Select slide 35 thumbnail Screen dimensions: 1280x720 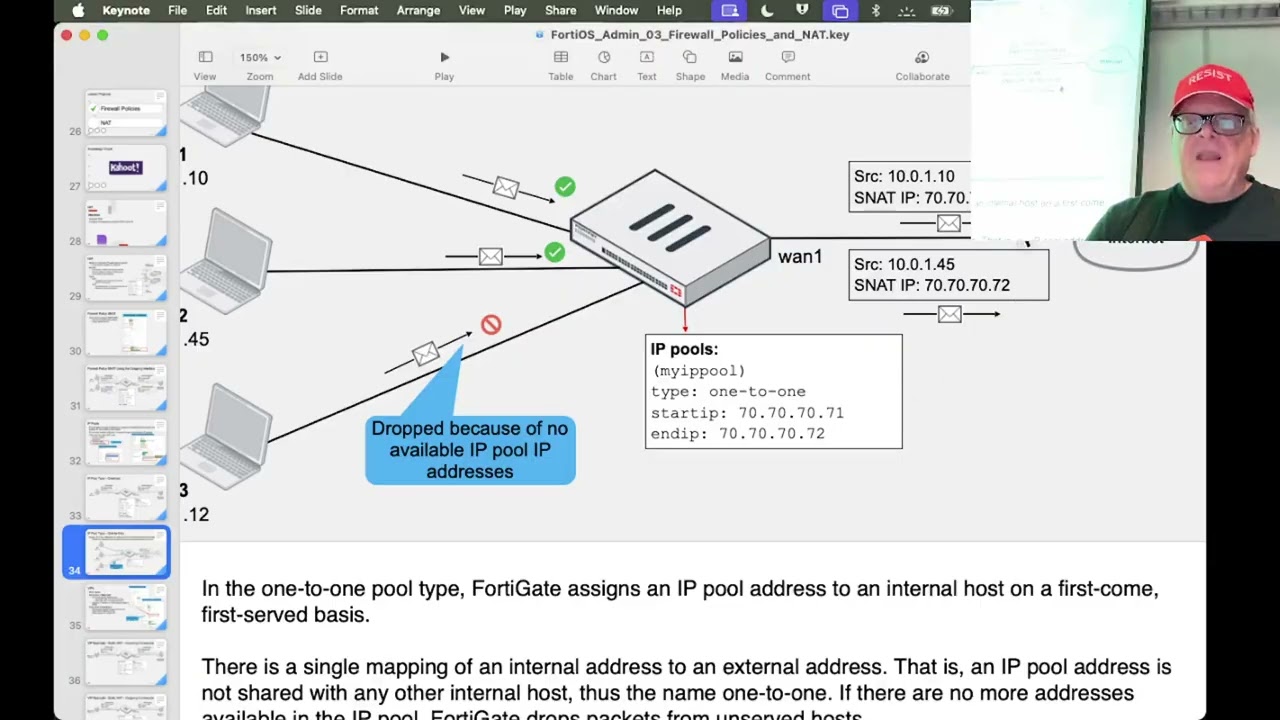[x=126, y=608]
